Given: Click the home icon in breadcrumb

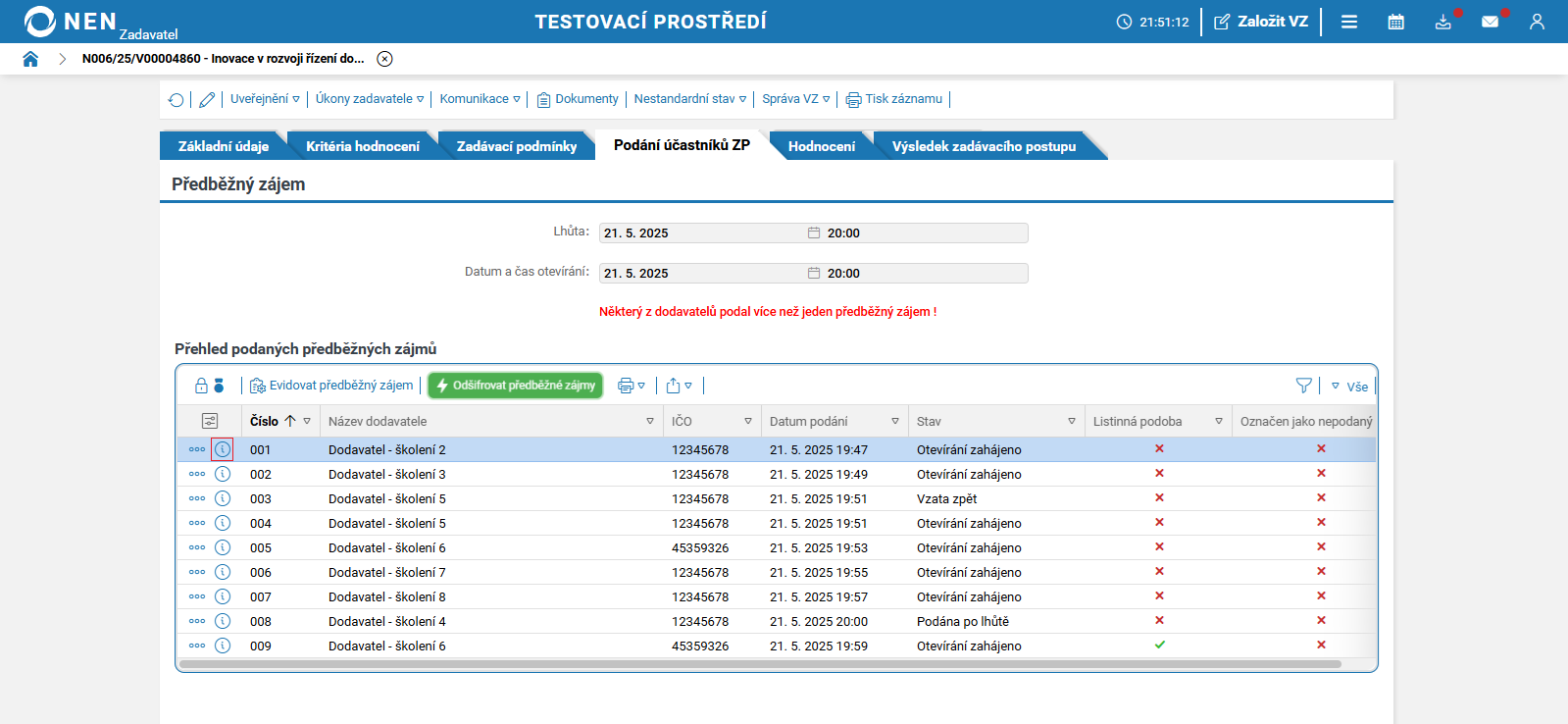Looking at the screenshot, I should point(30,59).
